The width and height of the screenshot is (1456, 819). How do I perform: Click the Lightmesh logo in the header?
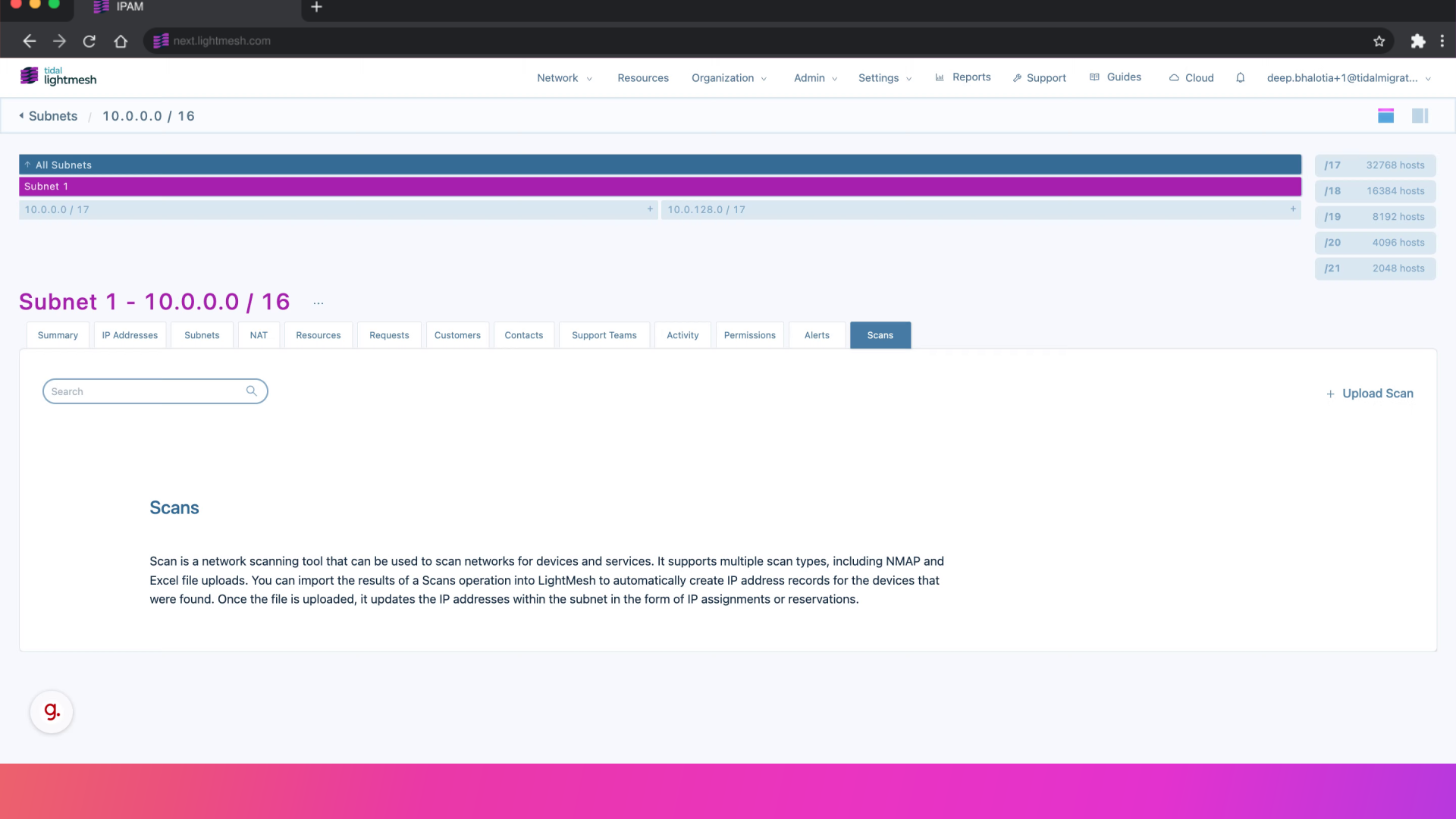[58, 76]
